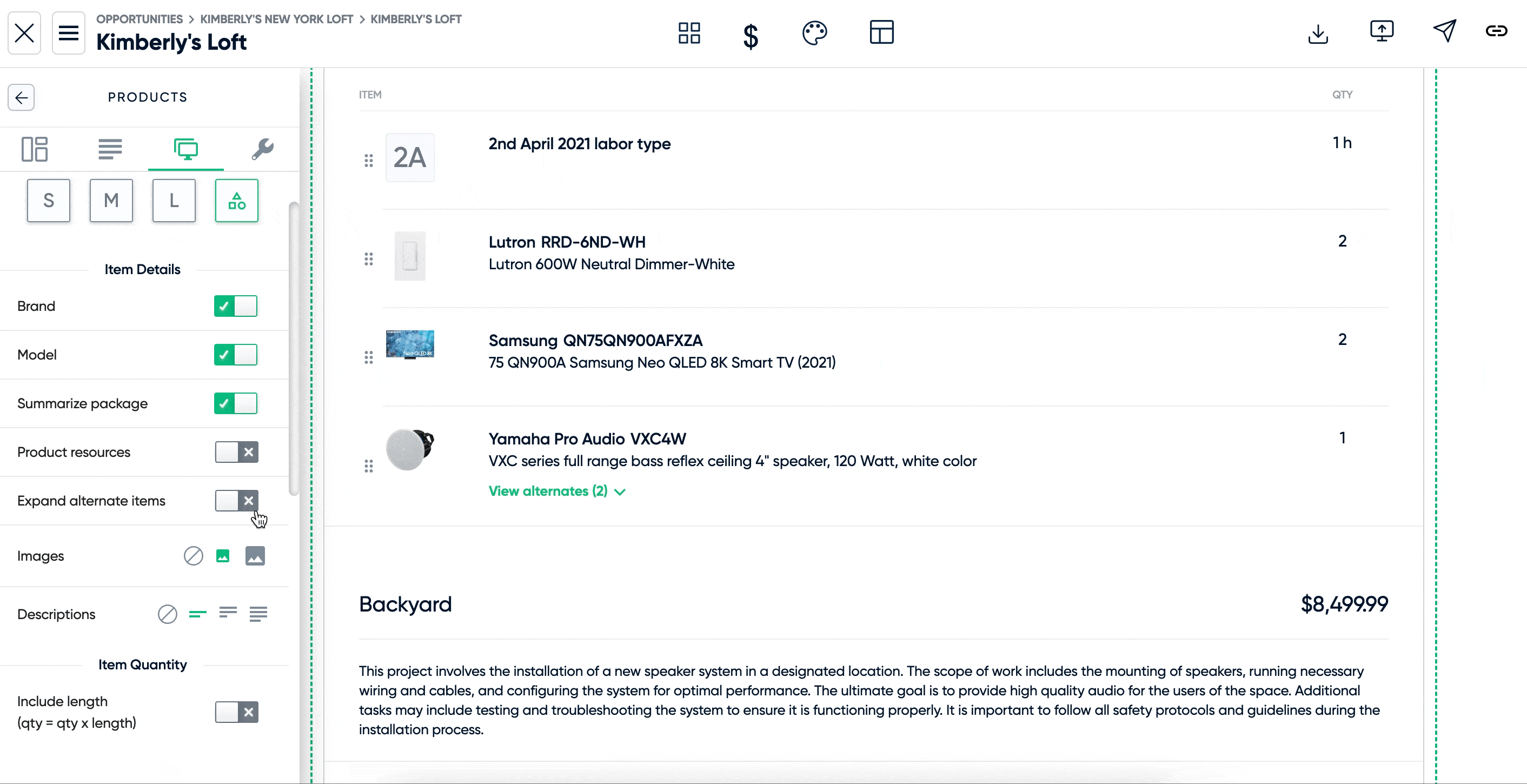Send the proposal with paper plane icon

click(1444, 30)
